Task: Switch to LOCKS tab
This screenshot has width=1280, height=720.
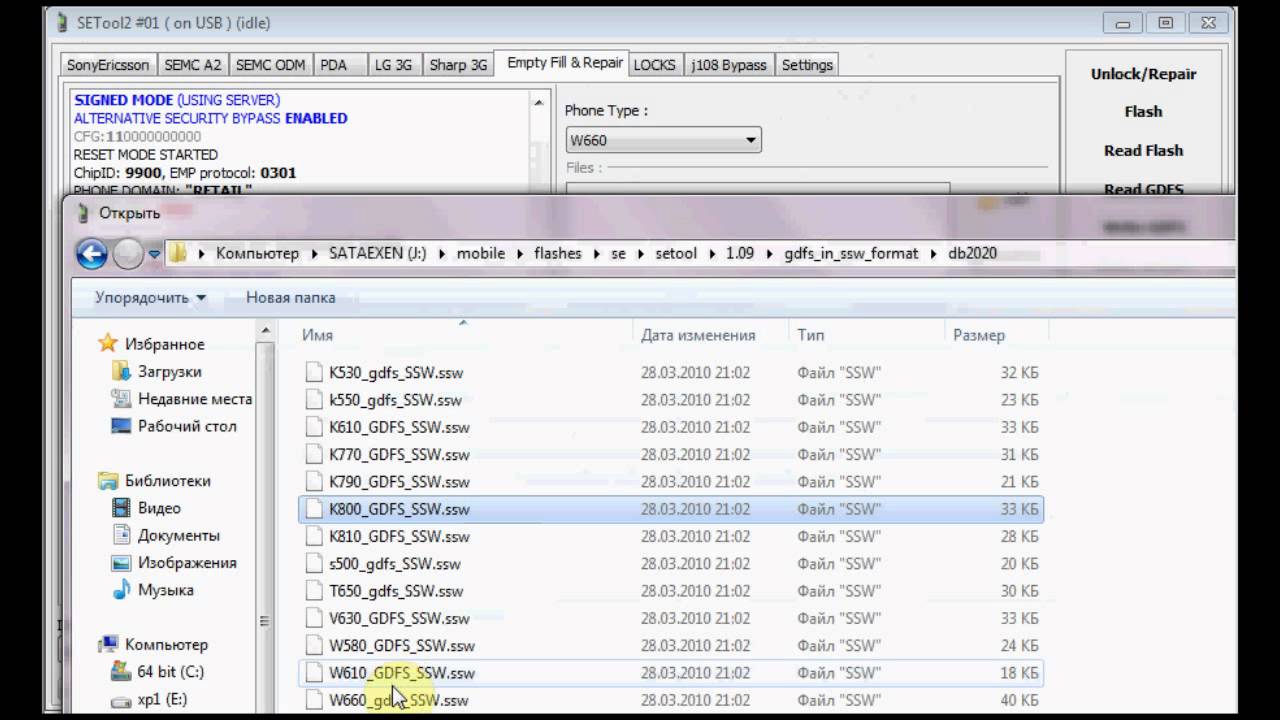Action: (x=655, y=65)
